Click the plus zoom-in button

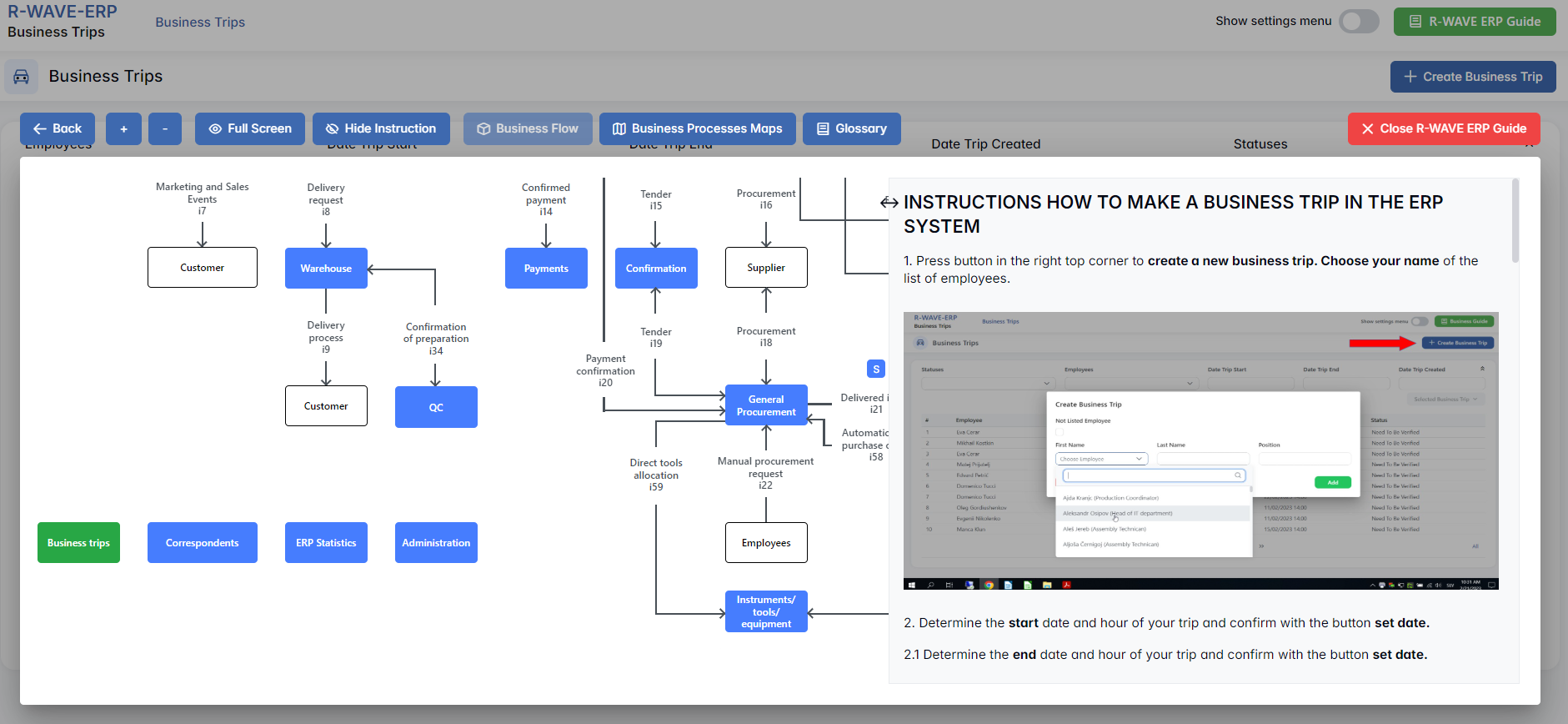[x=123, y=128]
